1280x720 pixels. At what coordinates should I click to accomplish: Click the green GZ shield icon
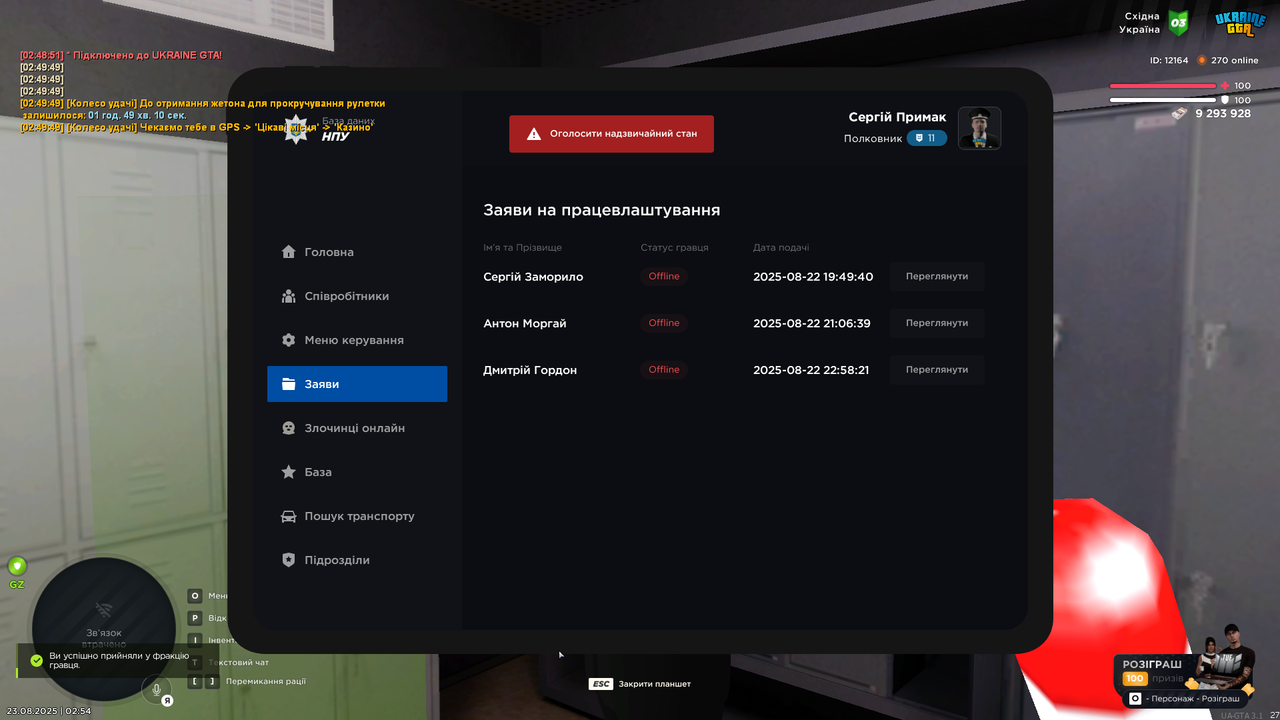point(17,566)
